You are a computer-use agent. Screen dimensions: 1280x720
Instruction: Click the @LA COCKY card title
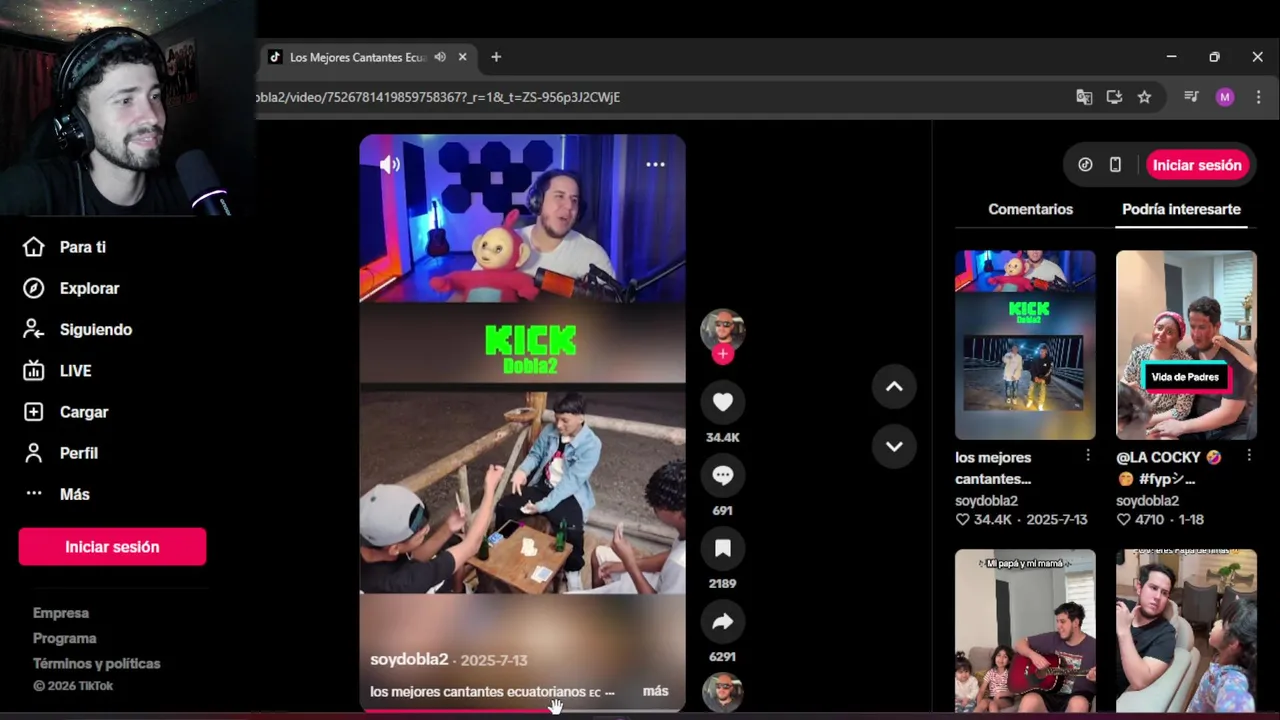[x=1169, y=468]
